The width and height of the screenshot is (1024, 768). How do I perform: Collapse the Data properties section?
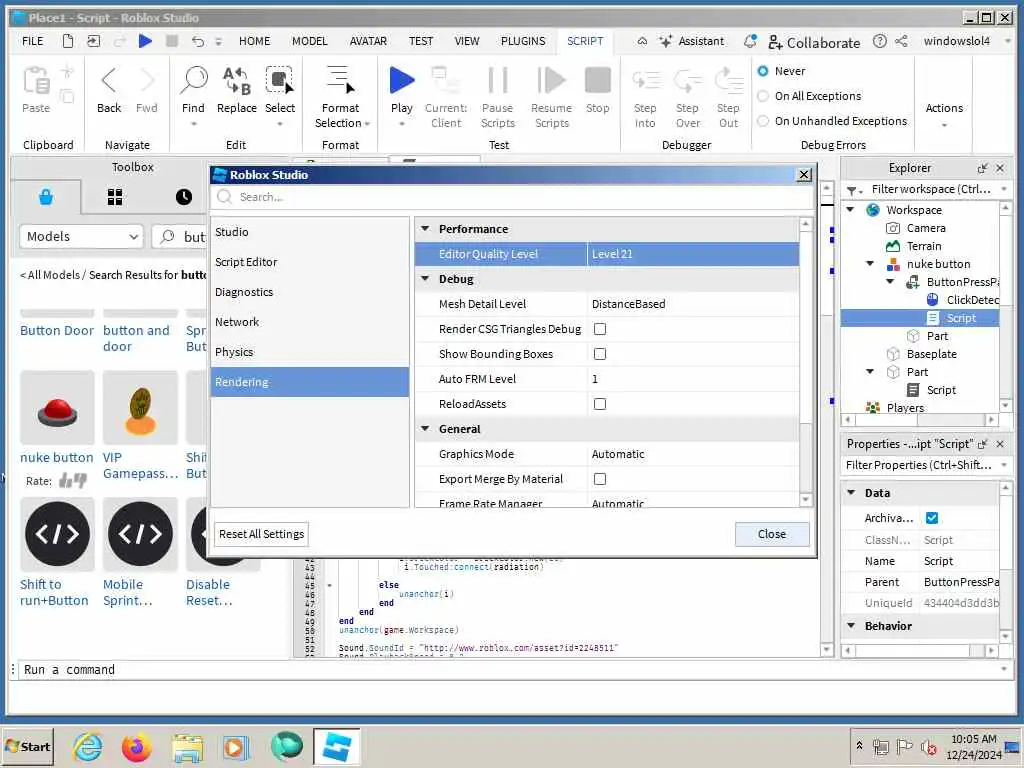coord(851,492)
